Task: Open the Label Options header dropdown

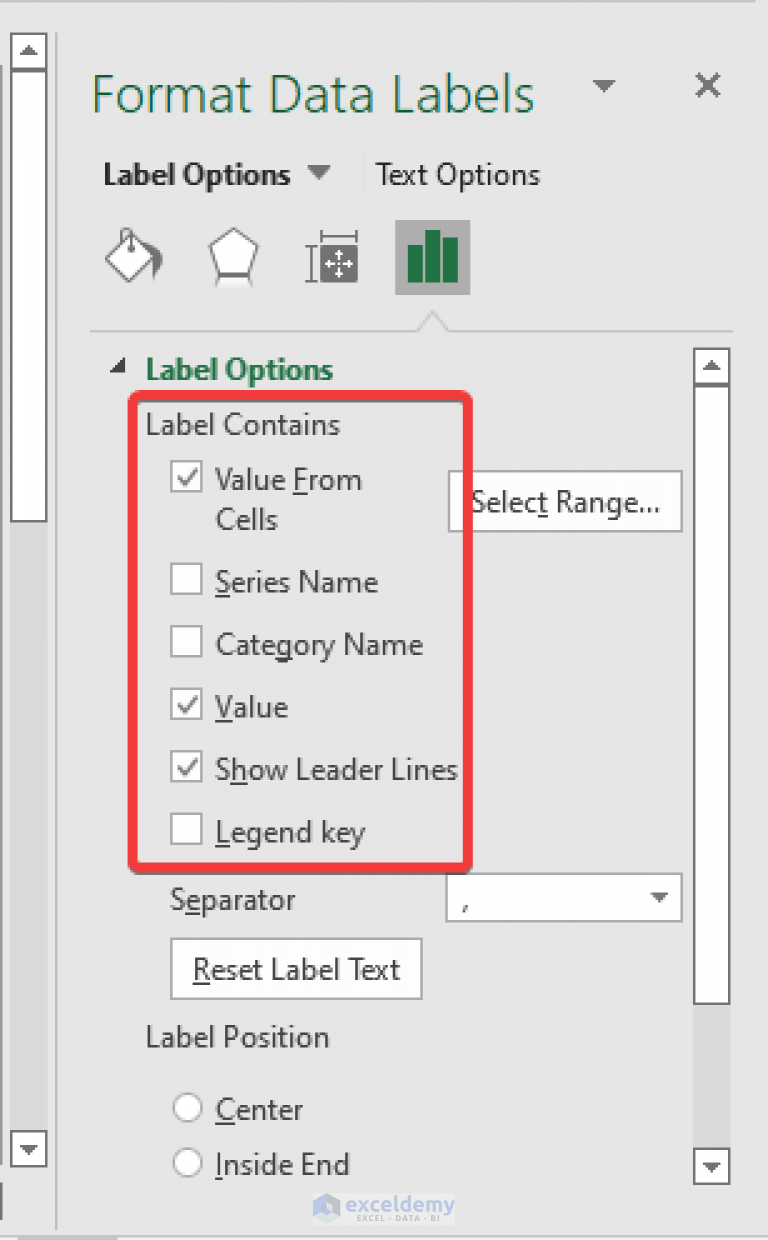Action: (x=319, y=173)
